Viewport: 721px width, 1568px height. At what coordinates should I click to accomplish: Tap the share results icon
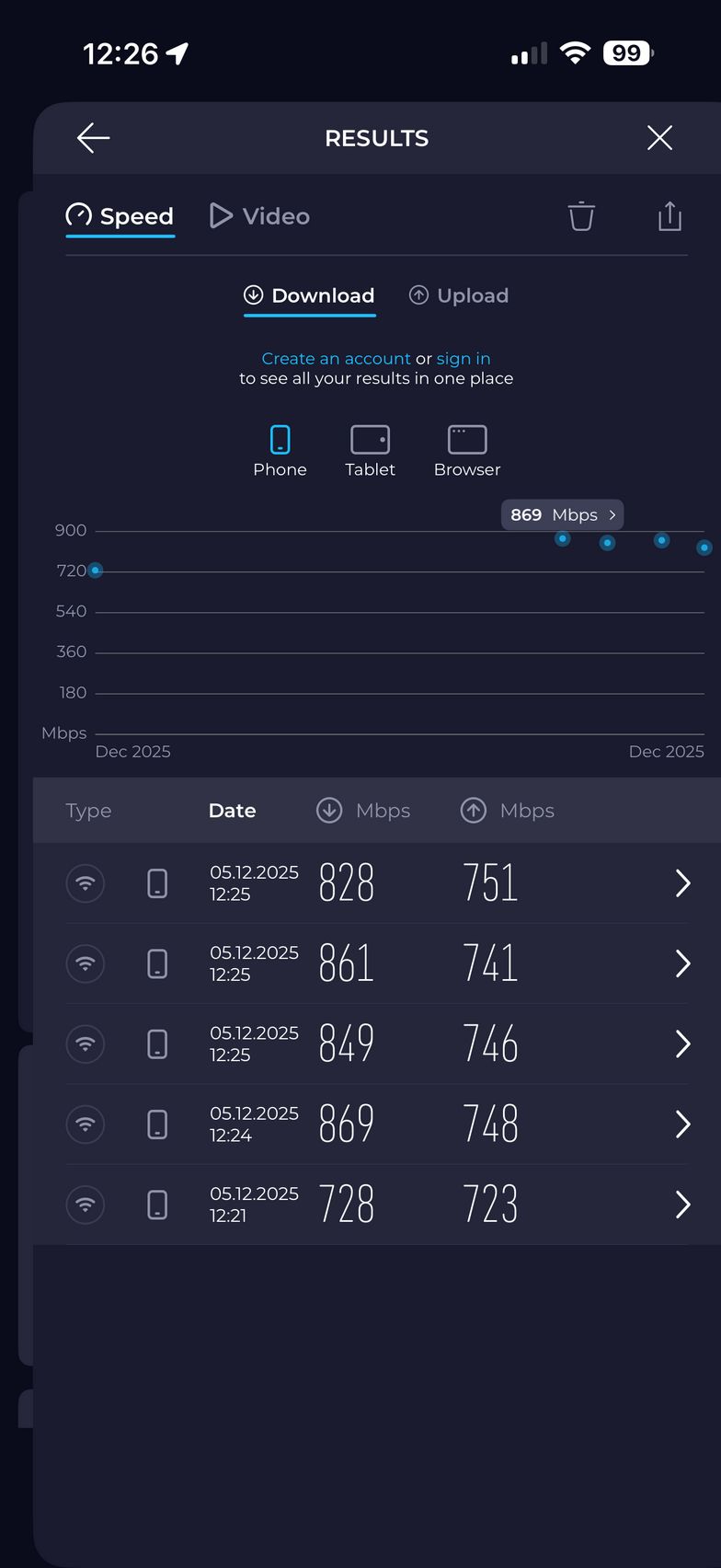pyautogui.click(x=669, y=216)
